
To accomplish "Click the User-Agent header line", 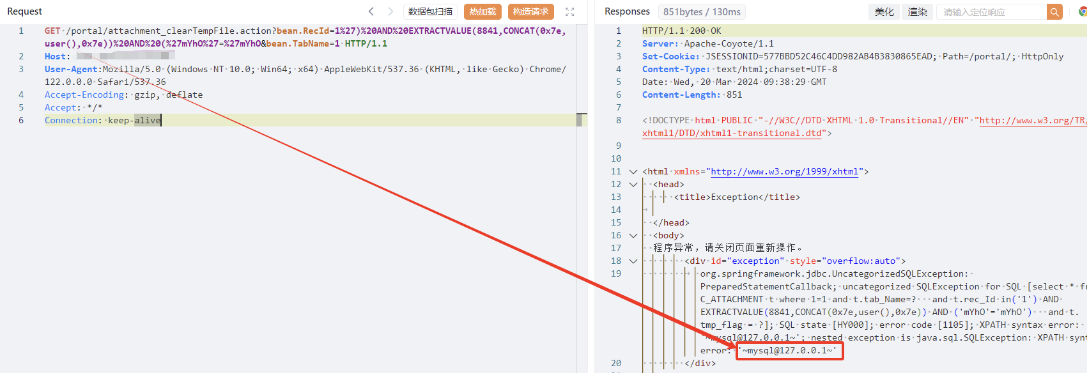I will pyautogui.click(x=306, y=76).
